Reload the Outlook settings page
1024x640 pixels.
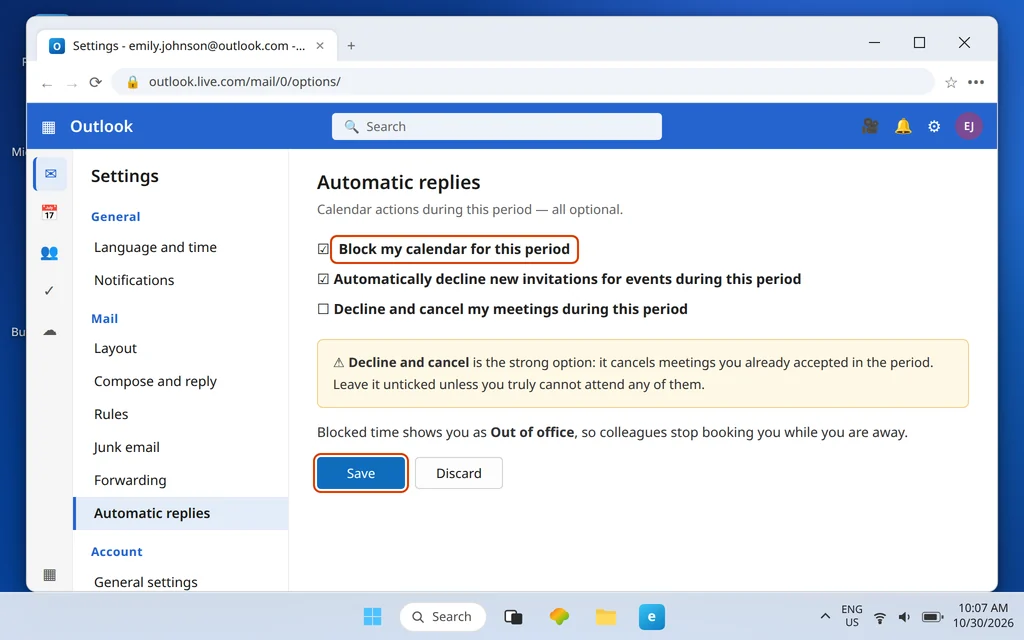(95, 82)
